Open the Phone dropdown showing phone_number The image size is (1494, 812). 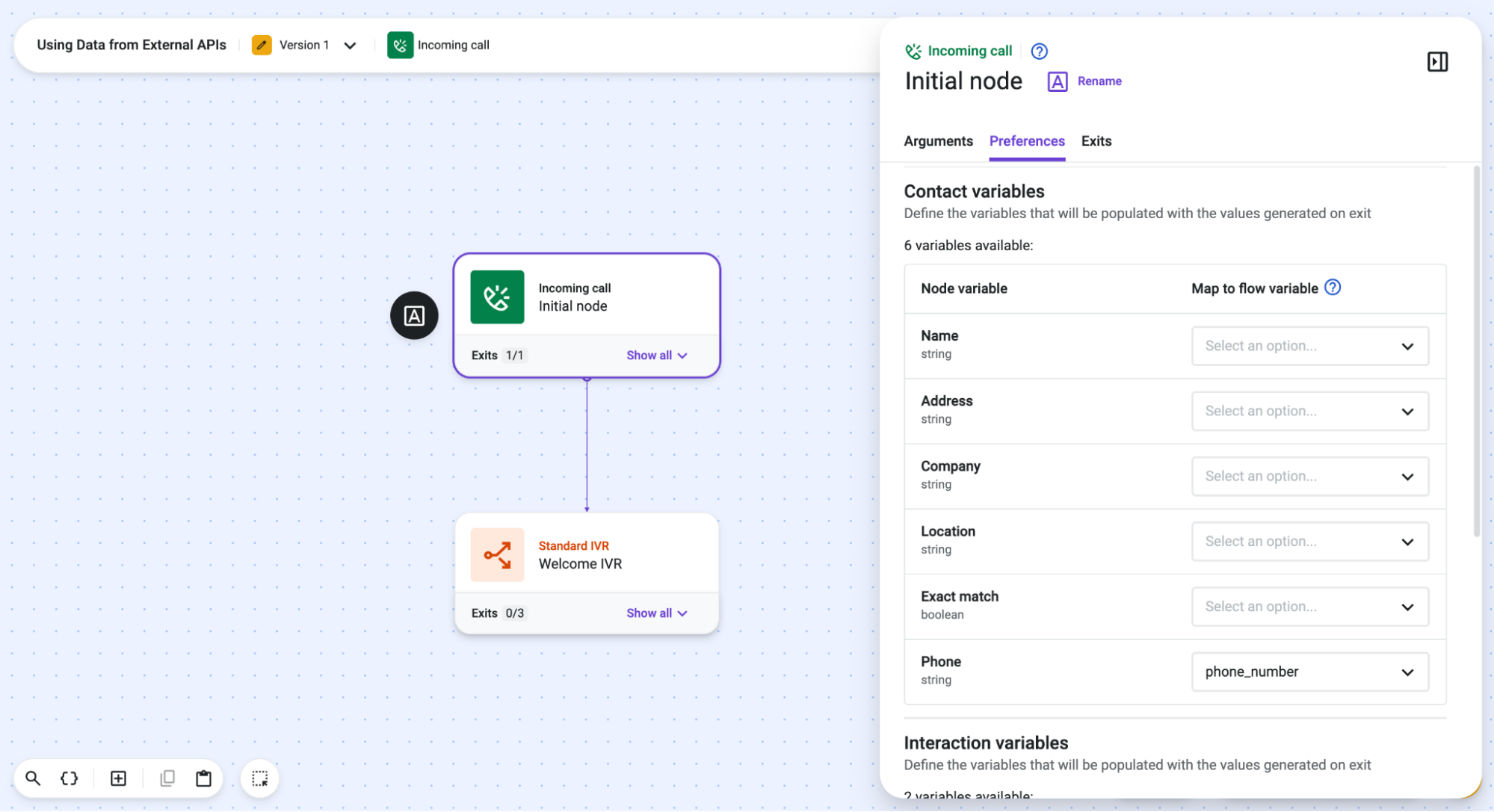[1309, 672]
